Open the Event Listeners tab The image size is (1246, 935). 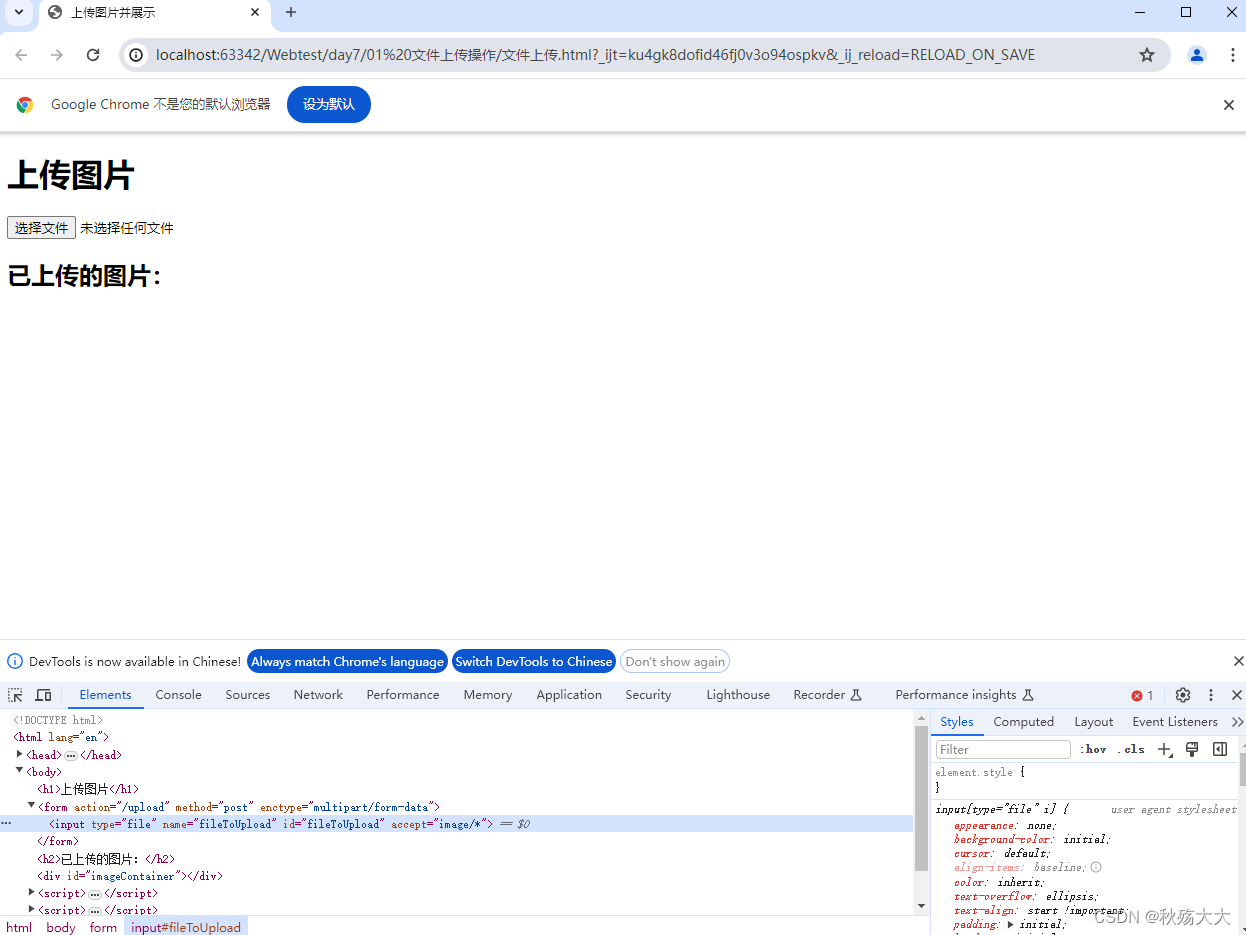click(1175, 722)
